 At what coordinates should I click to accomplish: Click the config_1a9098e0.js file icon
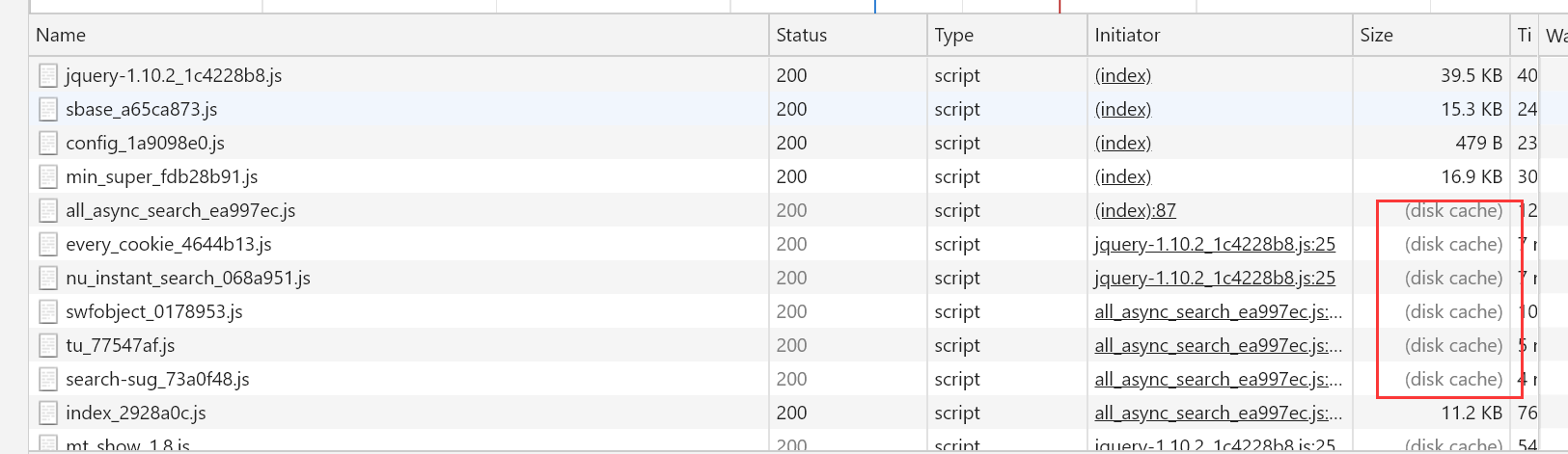[48, 143]
